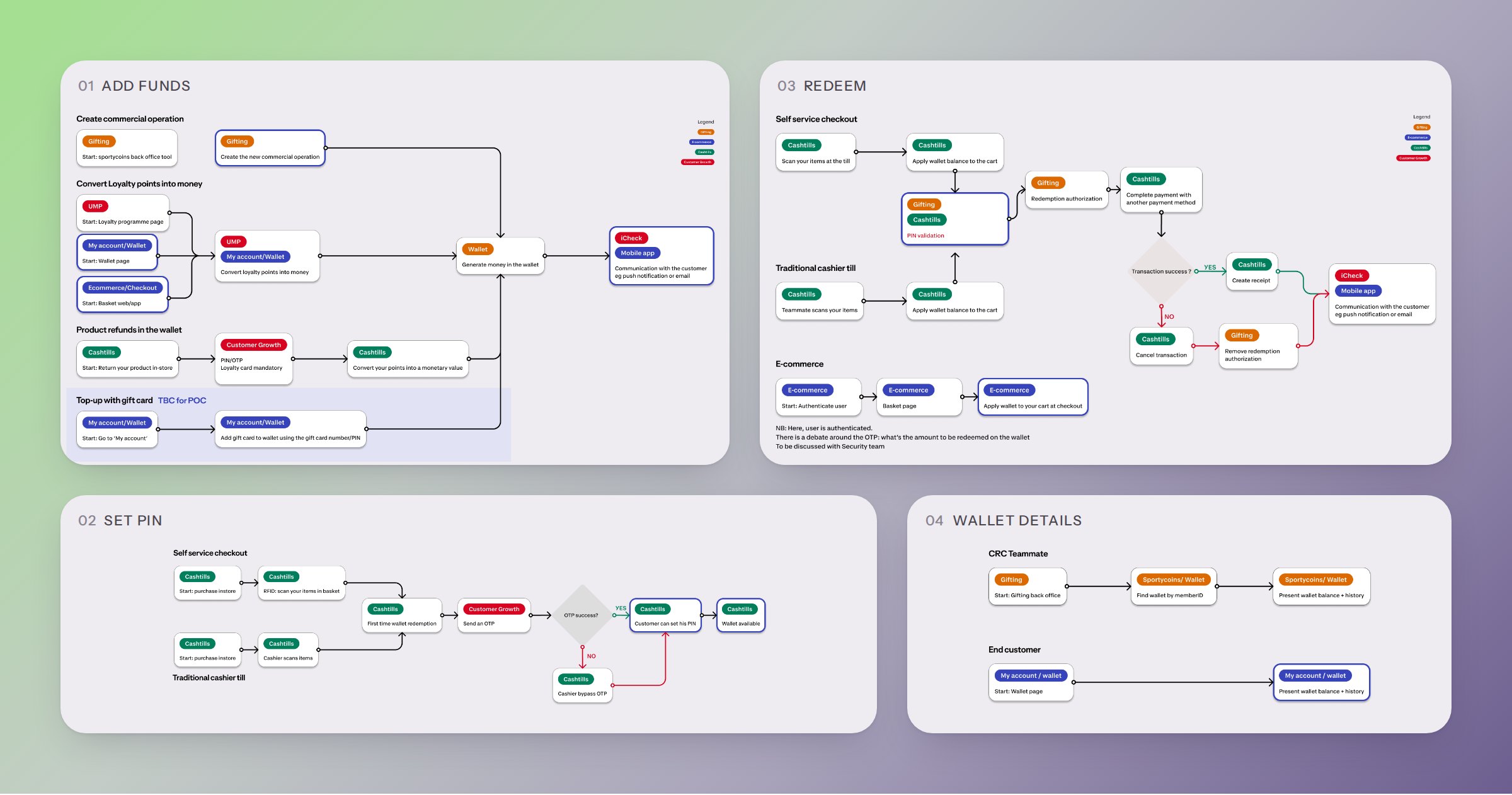
Task: Select the 'Start: sportycoins back office tool' card
Action: [127, 149]
